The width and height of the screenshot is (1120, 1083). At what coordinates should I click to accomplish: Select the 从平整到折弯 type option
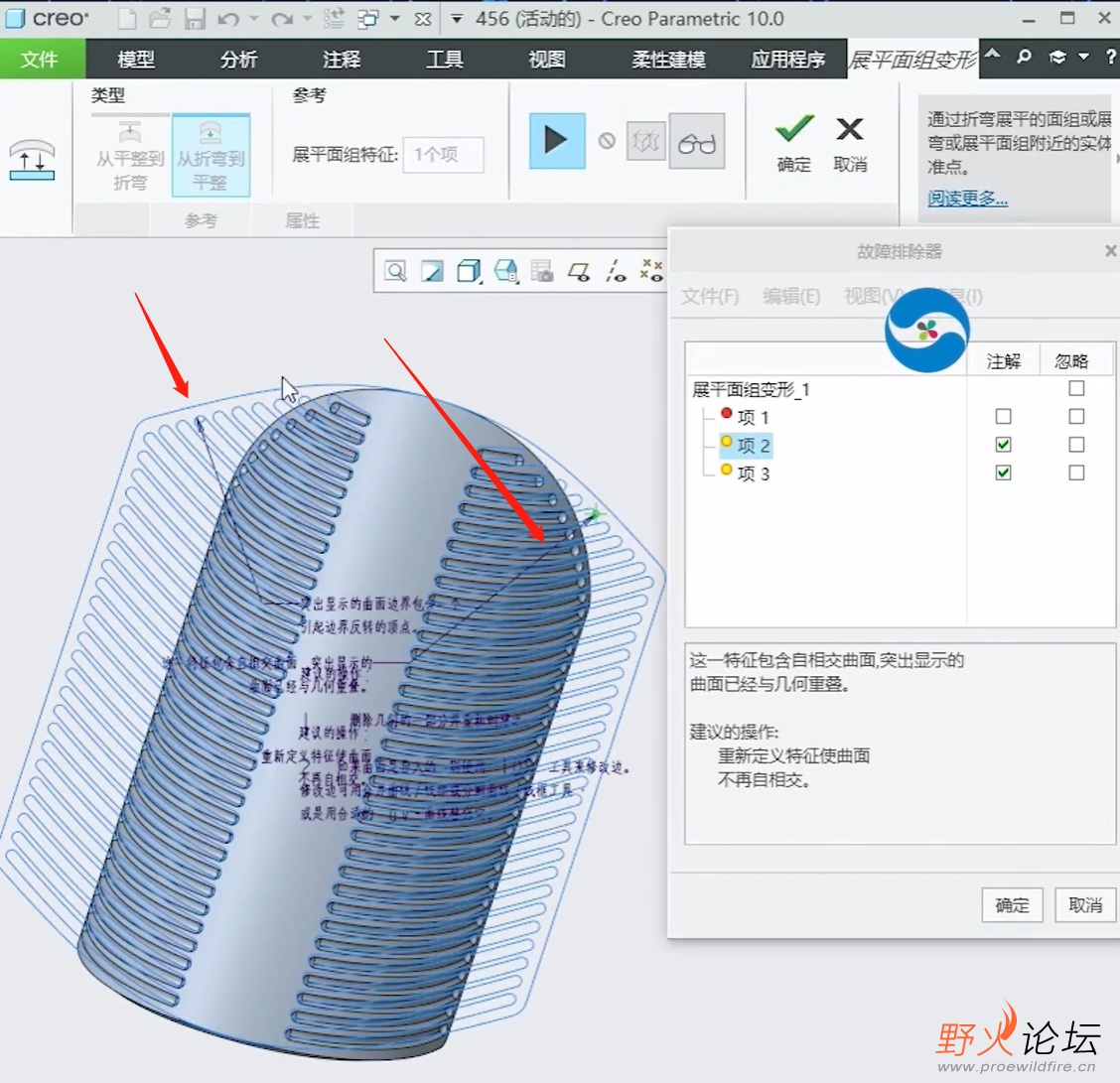point(130,155)
